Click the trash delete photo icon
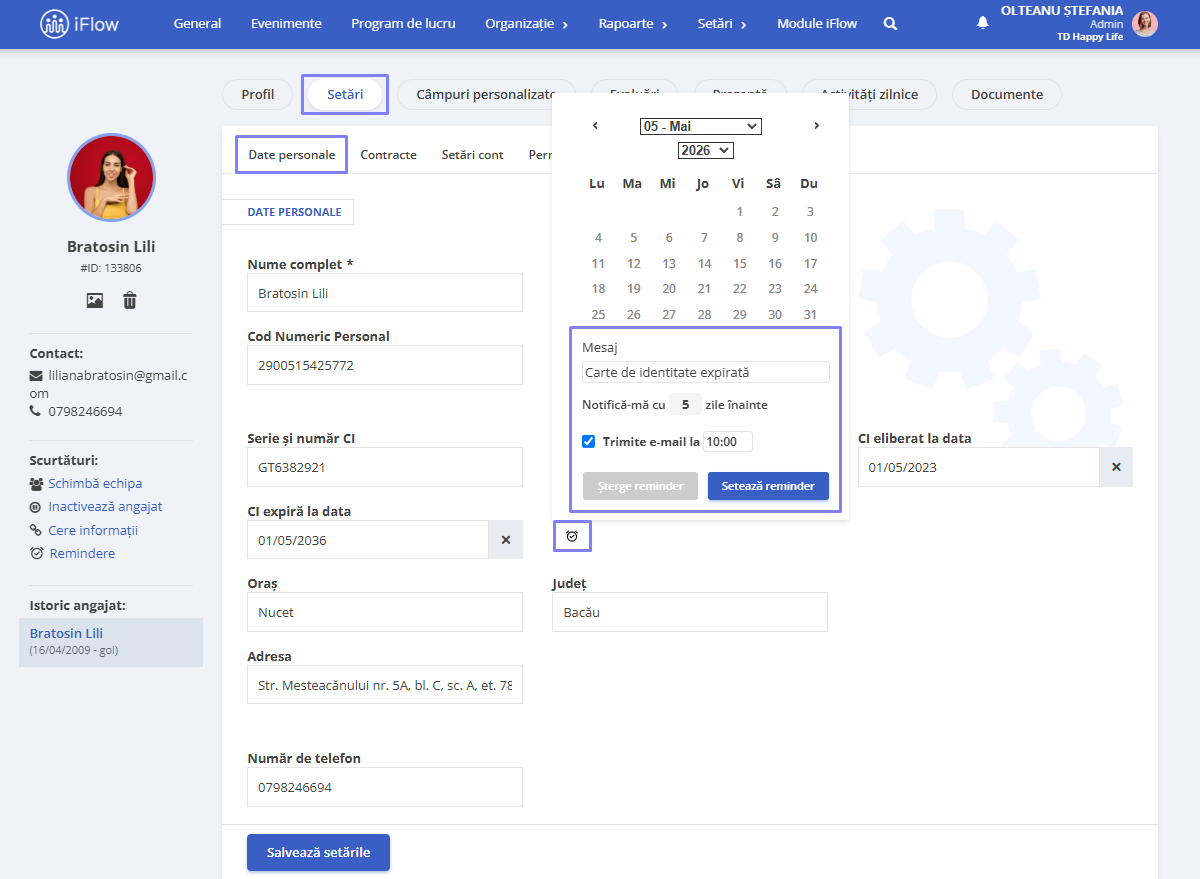Image resolution: width=1200 pixels, height=879 pixels. pos(130,300)
